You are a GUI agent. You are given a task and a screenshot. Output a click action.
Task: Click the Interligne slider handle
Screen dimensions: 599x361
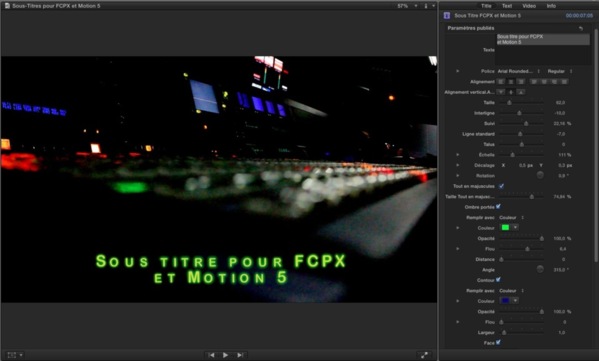click(x=519, y=113)
